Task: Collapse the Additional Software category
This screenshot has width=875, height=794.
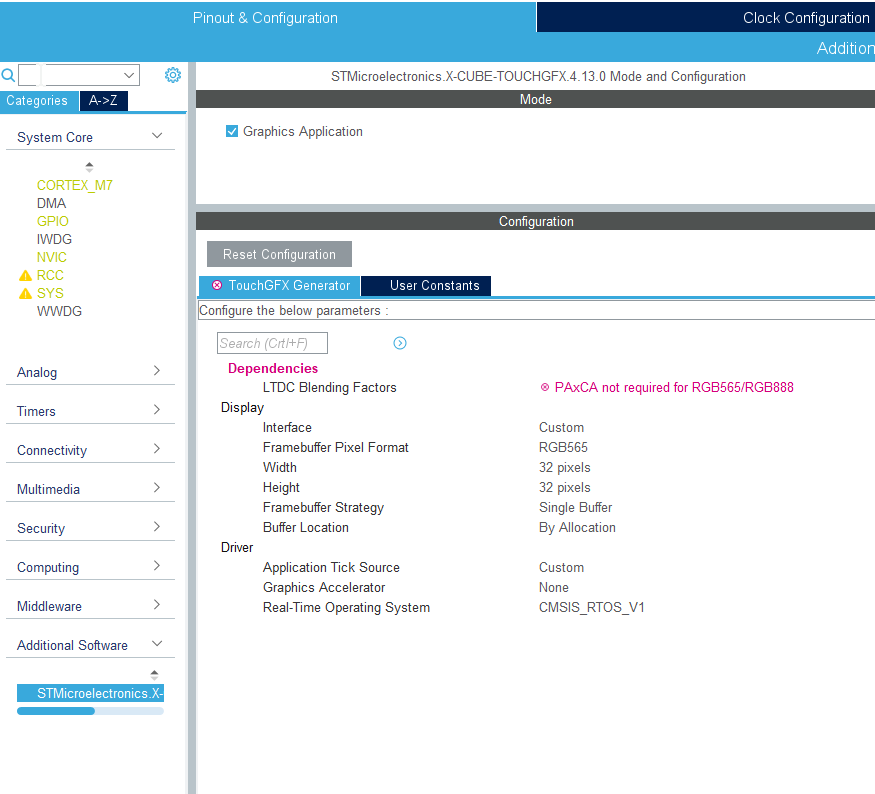Action: pos(157,643)
